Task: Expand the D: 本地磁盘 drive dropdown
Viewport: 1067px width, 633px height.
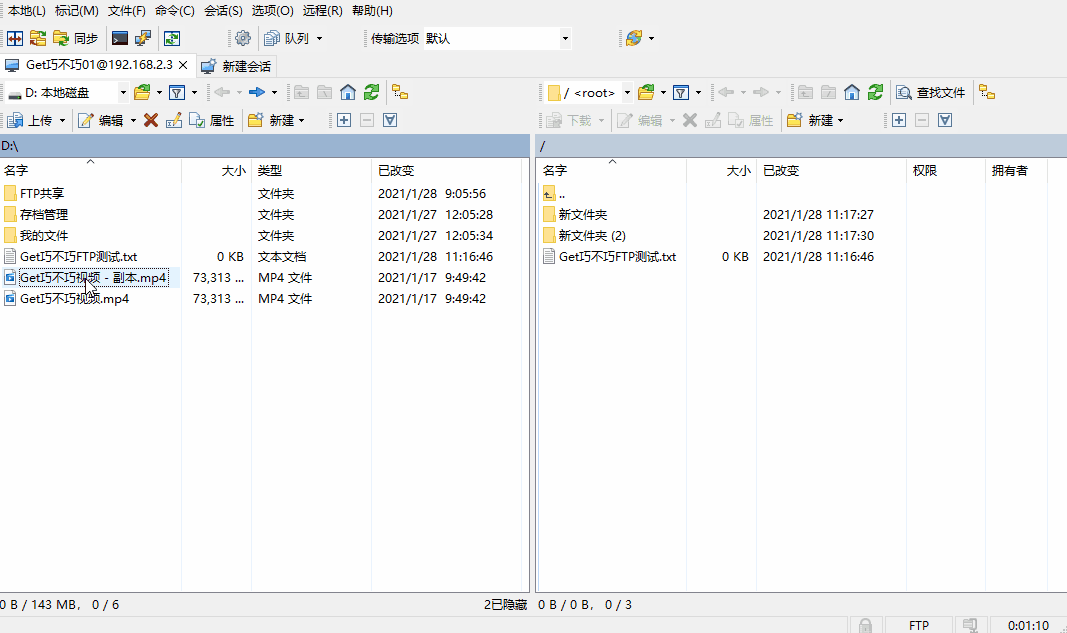Action: (x=123, y=93)
